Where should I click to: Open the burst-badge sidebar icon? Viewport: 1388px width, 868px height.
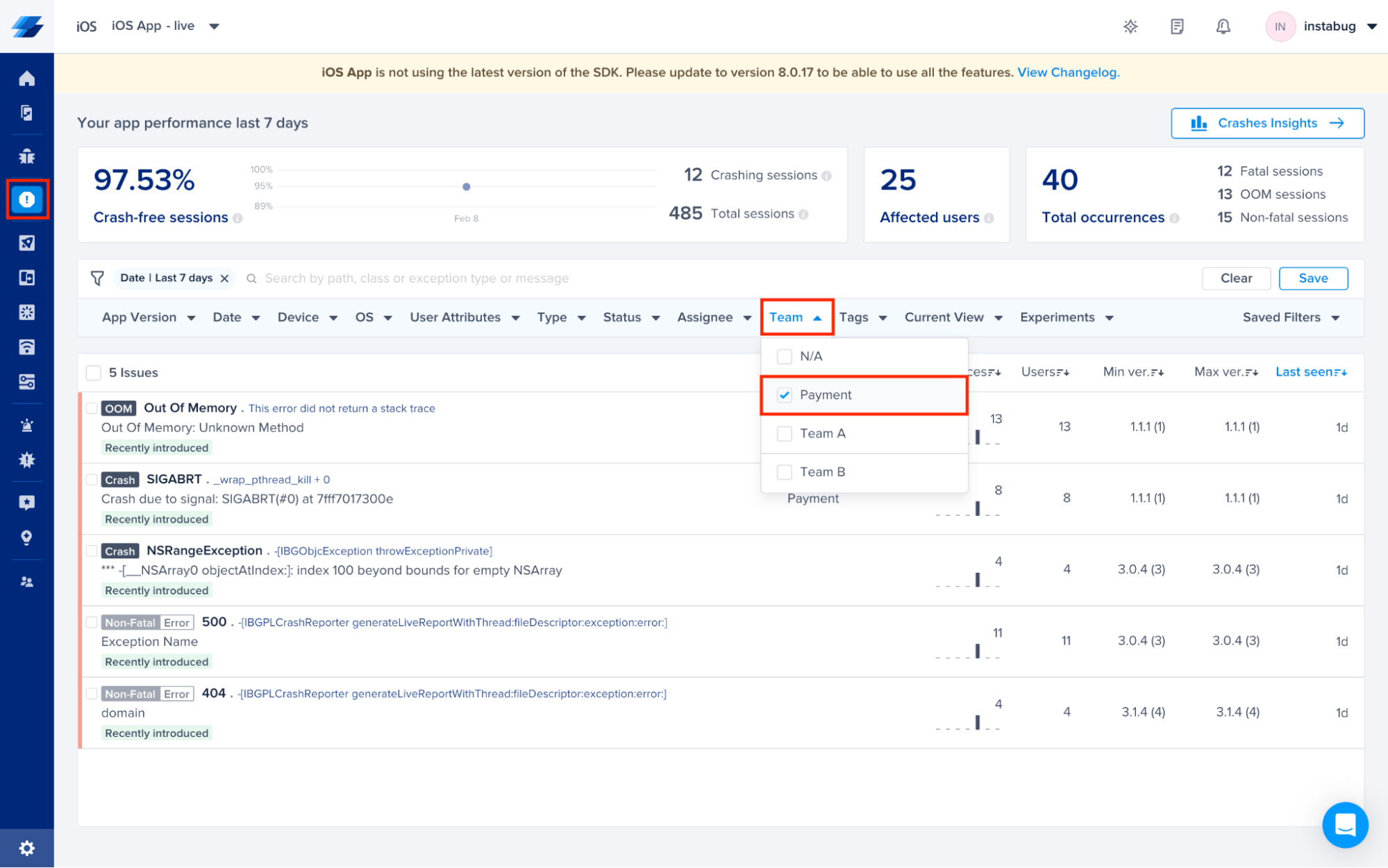pos(26,460)
